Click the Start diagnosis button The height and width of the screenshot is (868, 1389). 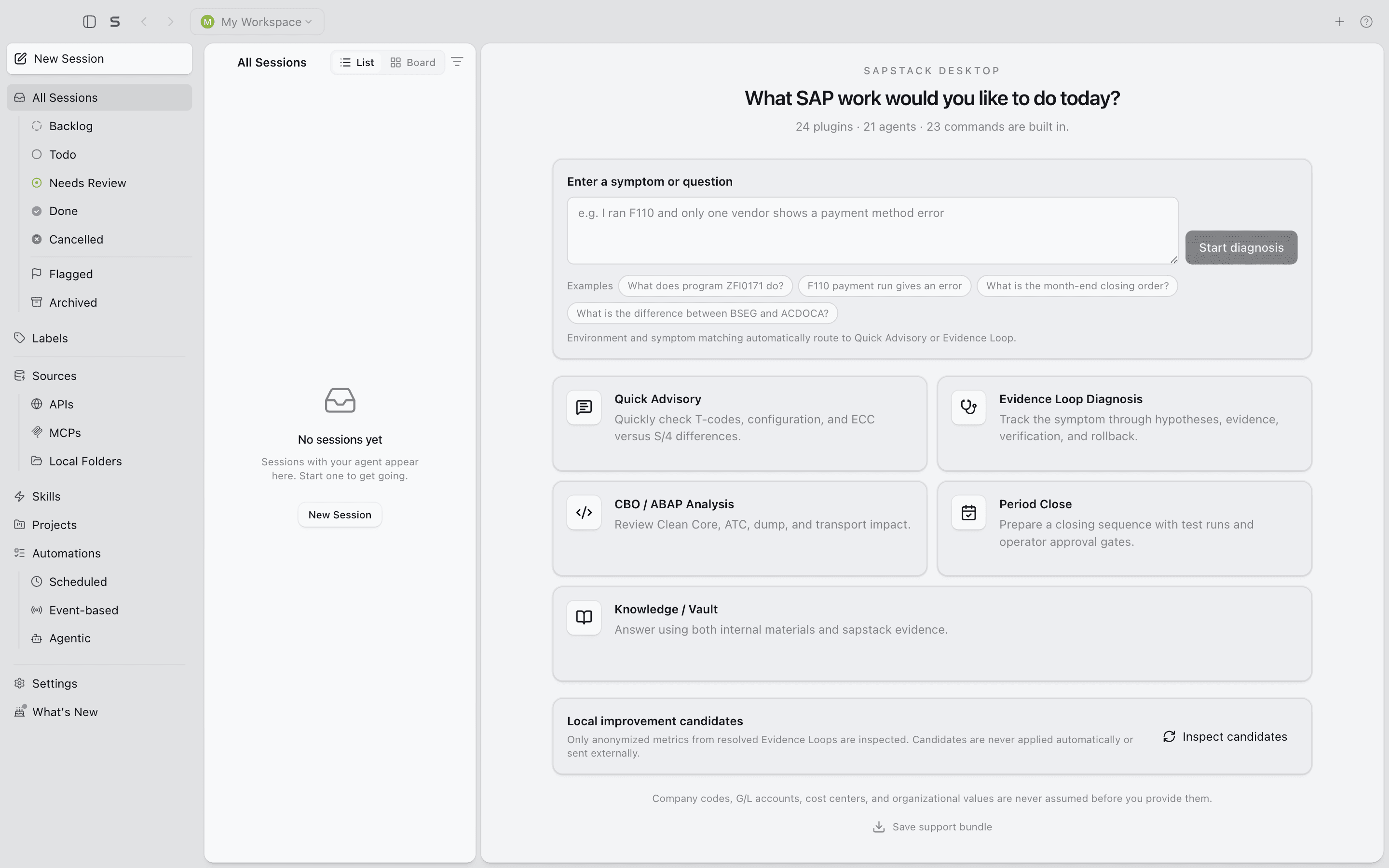pyautogui.click(x=1241, y=247)
